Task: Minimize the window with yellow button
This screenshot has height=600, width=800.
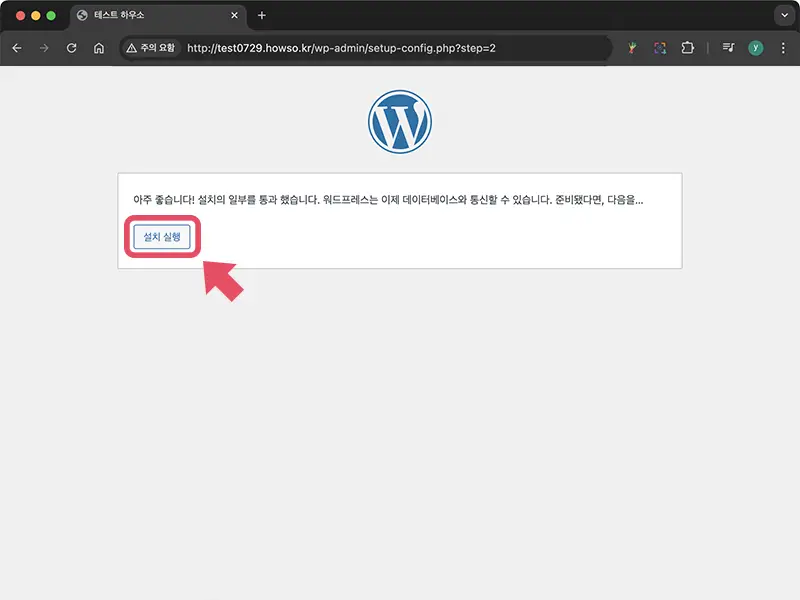Action: tap(36, 15)
